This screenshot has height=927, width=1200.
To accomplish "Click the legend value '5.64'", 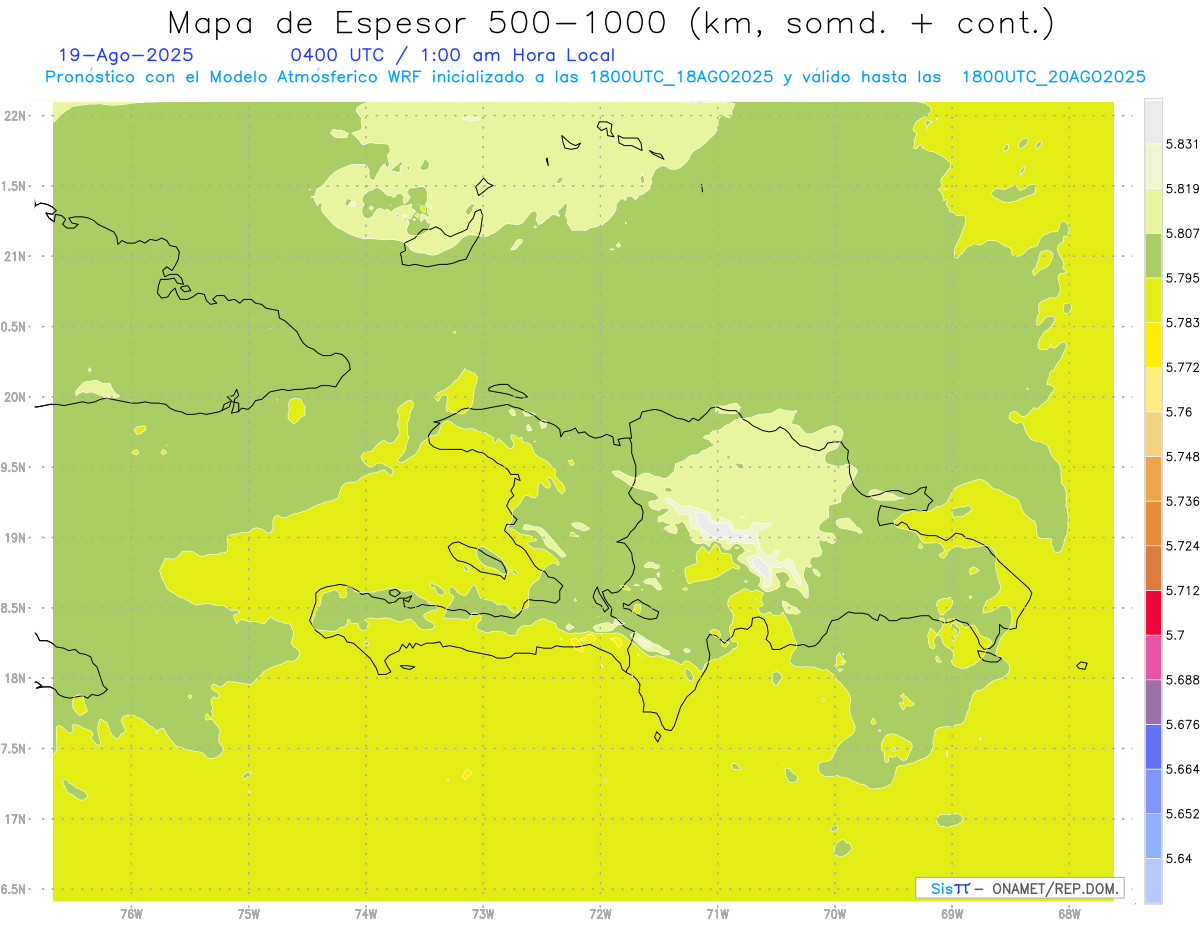I will pyautogui.click(x=1178, y=858).
